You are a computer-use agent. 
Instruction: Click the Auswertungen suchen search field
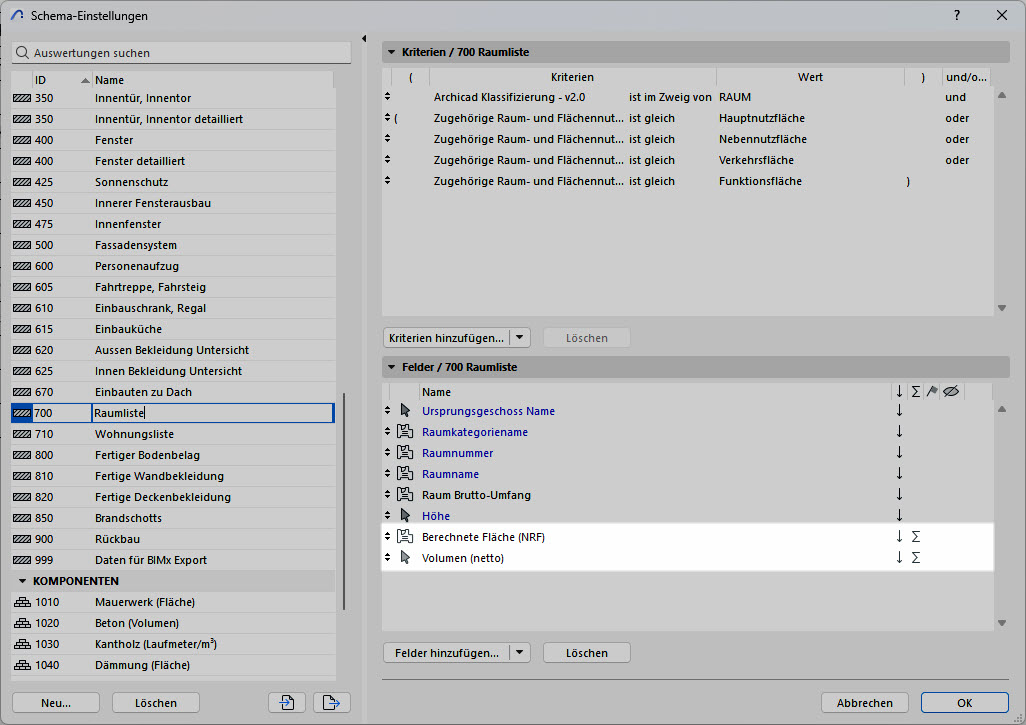pos(182,52)
